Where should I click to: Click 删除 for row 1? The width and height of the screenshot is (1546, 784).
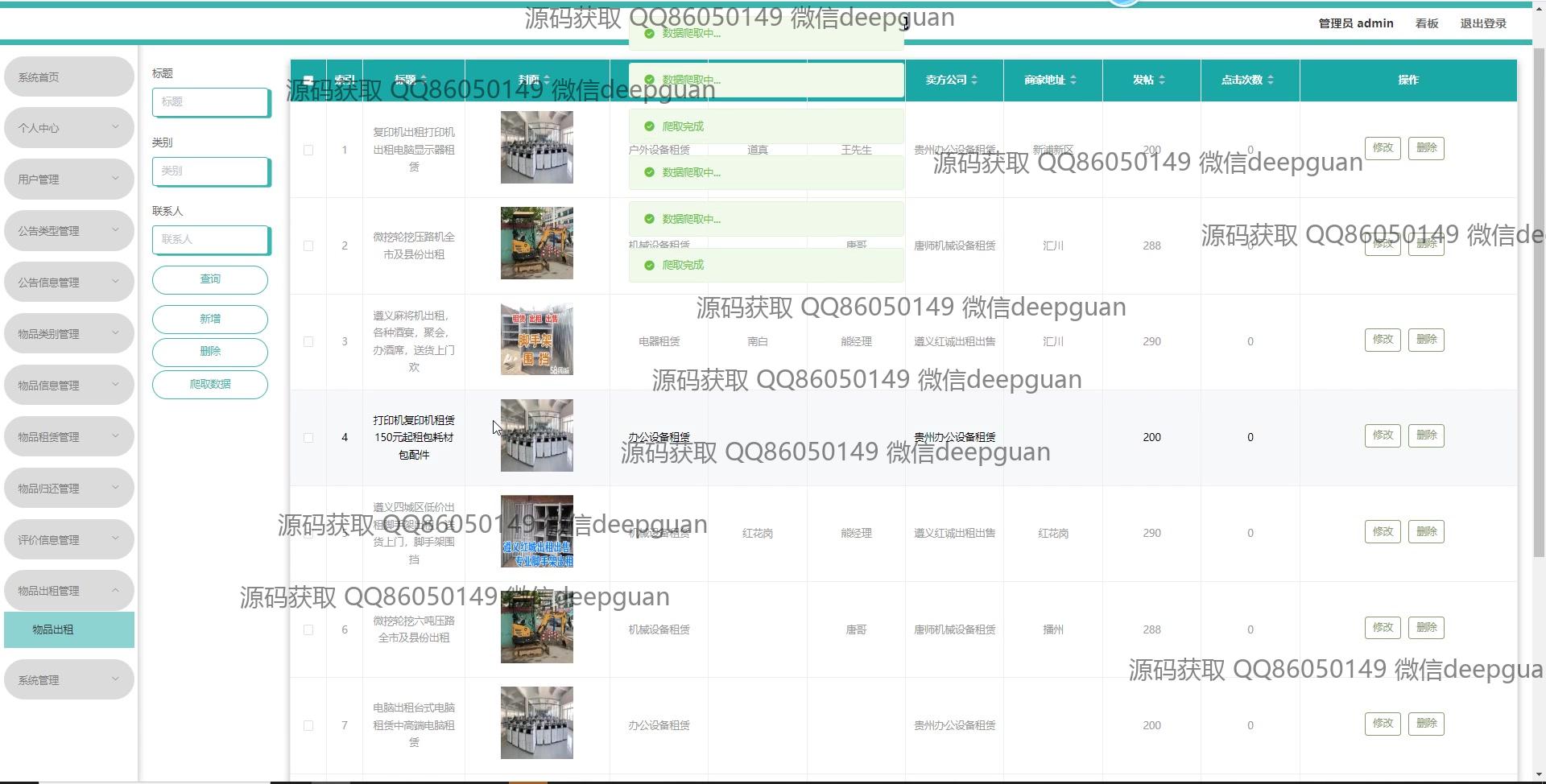tap(1426, 148)
